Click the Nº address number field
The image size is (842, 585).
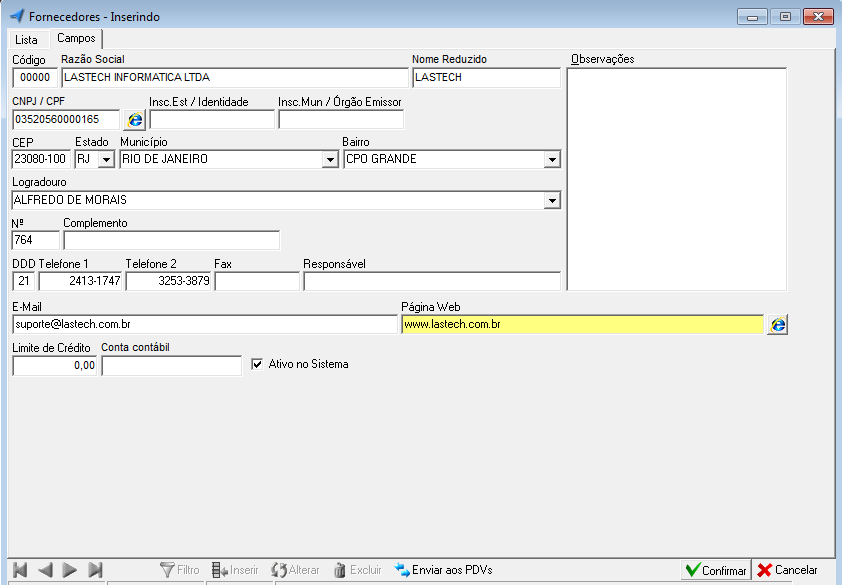pos(35,240)
